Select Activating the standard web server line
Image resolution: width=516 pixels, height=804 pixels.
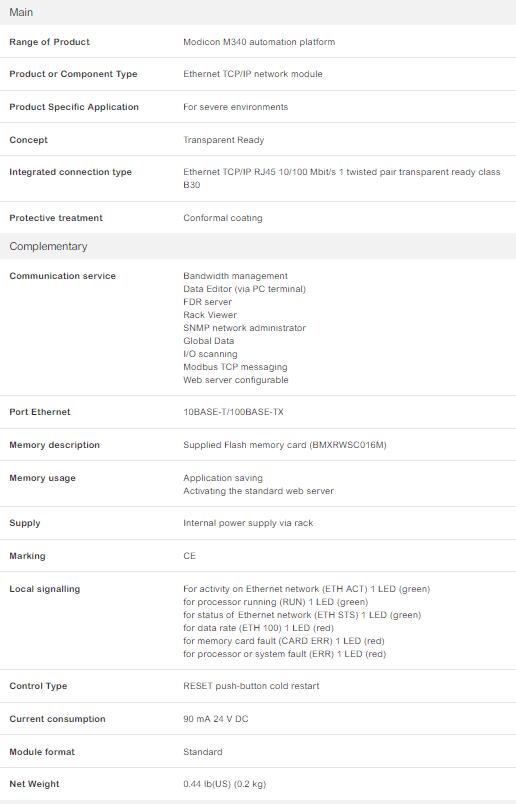(x=258, y=491)
